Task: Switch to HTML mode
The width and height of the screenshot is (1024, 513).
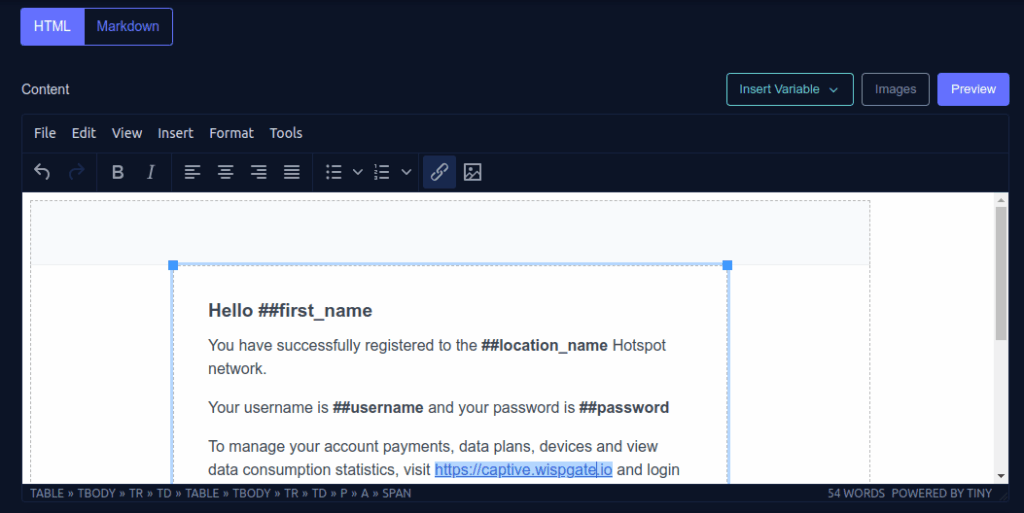Action: click(x=52, y=27)
